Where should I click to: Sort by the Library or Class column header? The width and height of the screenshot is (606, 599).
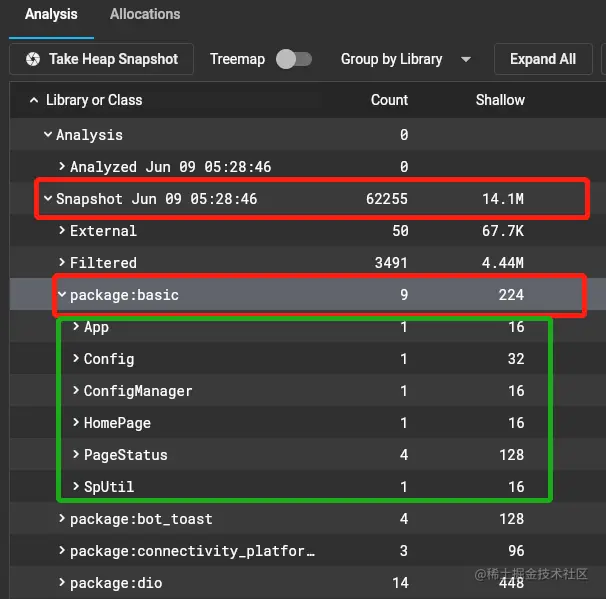[94, 100]
